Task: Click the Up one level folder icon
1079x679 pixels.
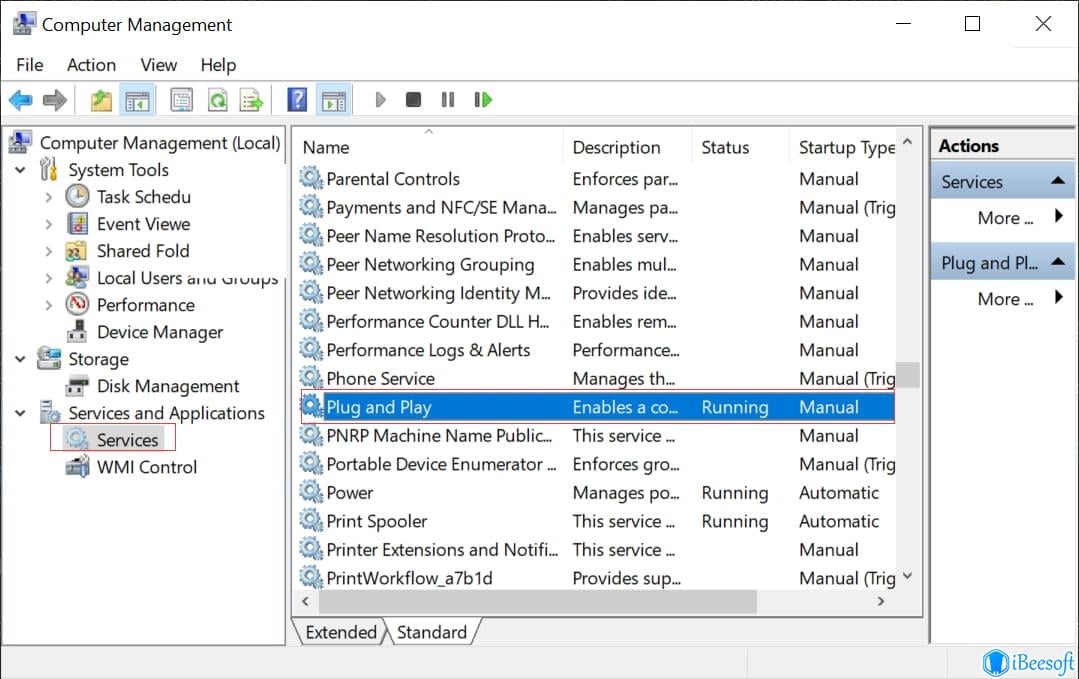Action: (101, 100)
